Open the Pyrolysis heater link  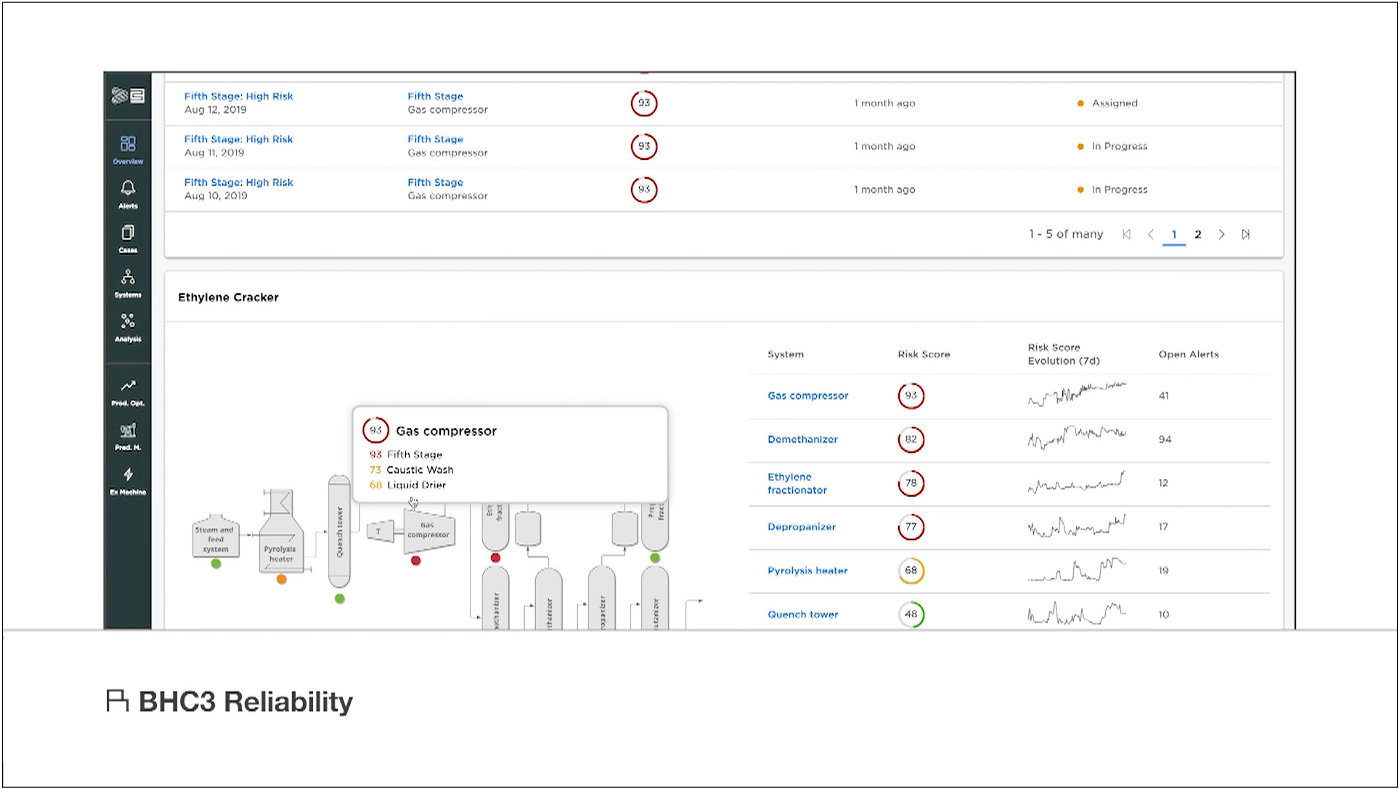coord(807,571)
